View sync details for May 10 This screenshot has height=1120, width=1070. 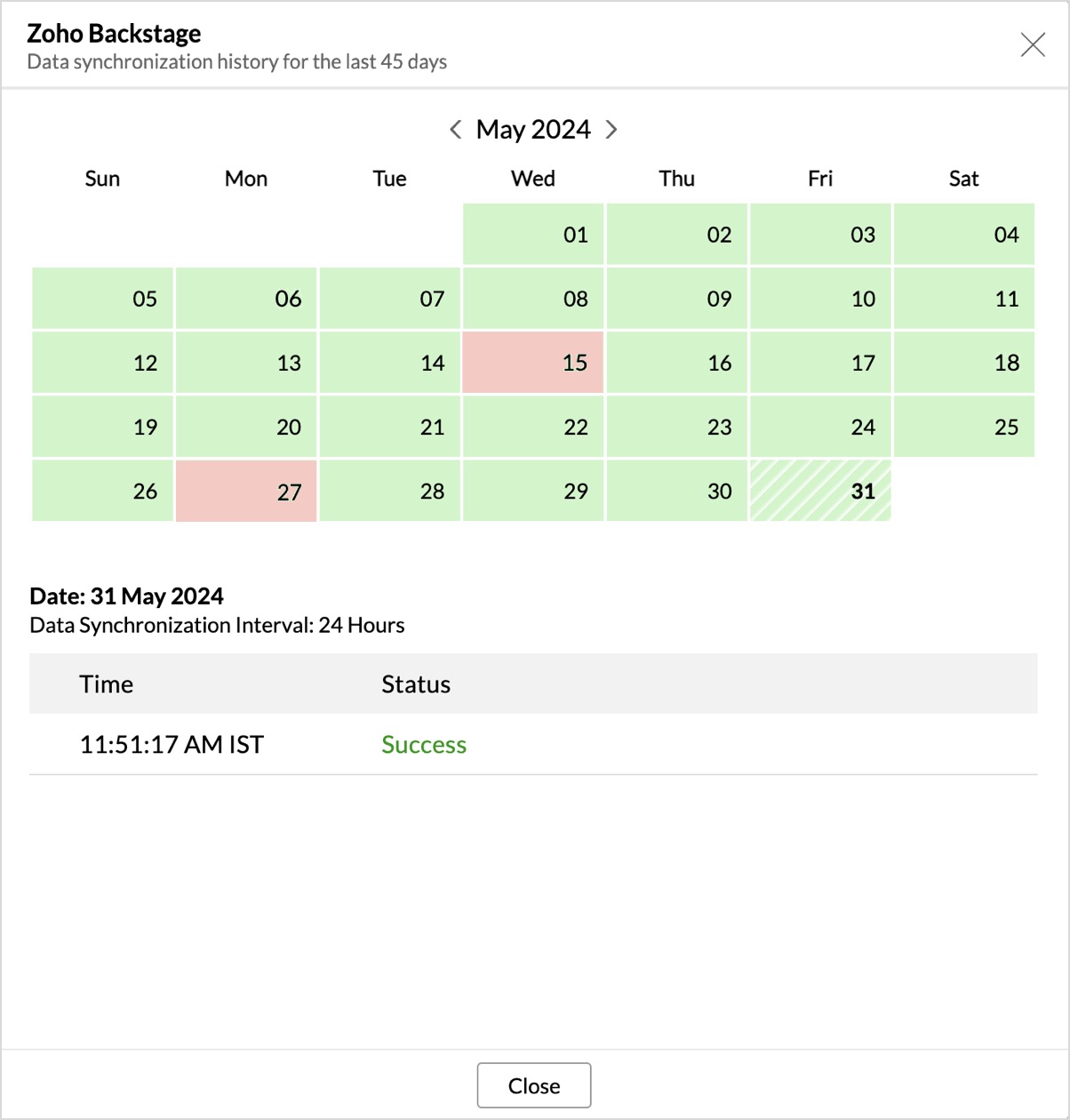point(820,299)
